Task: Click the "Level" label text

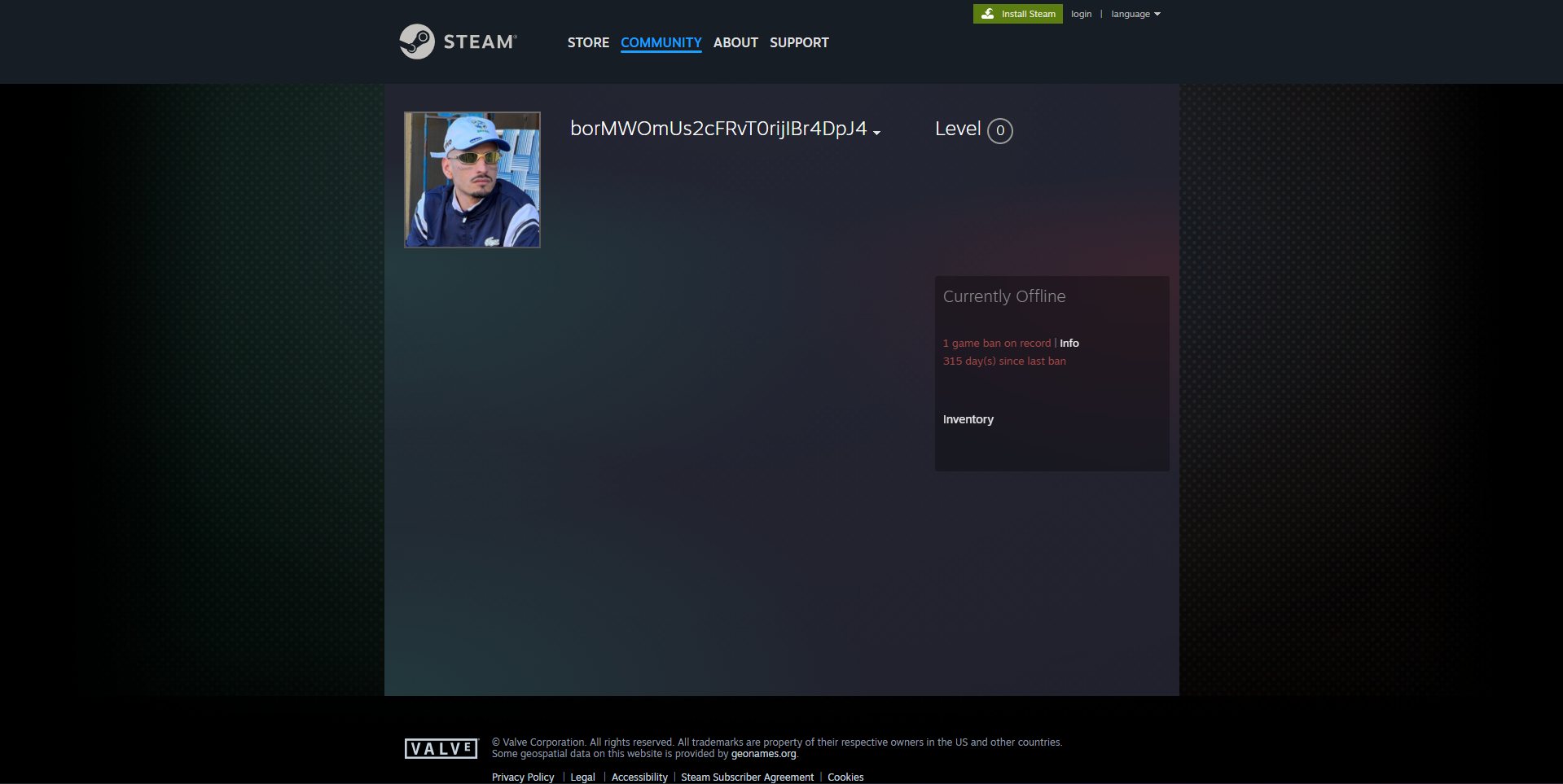Action: tap(958, 129)
